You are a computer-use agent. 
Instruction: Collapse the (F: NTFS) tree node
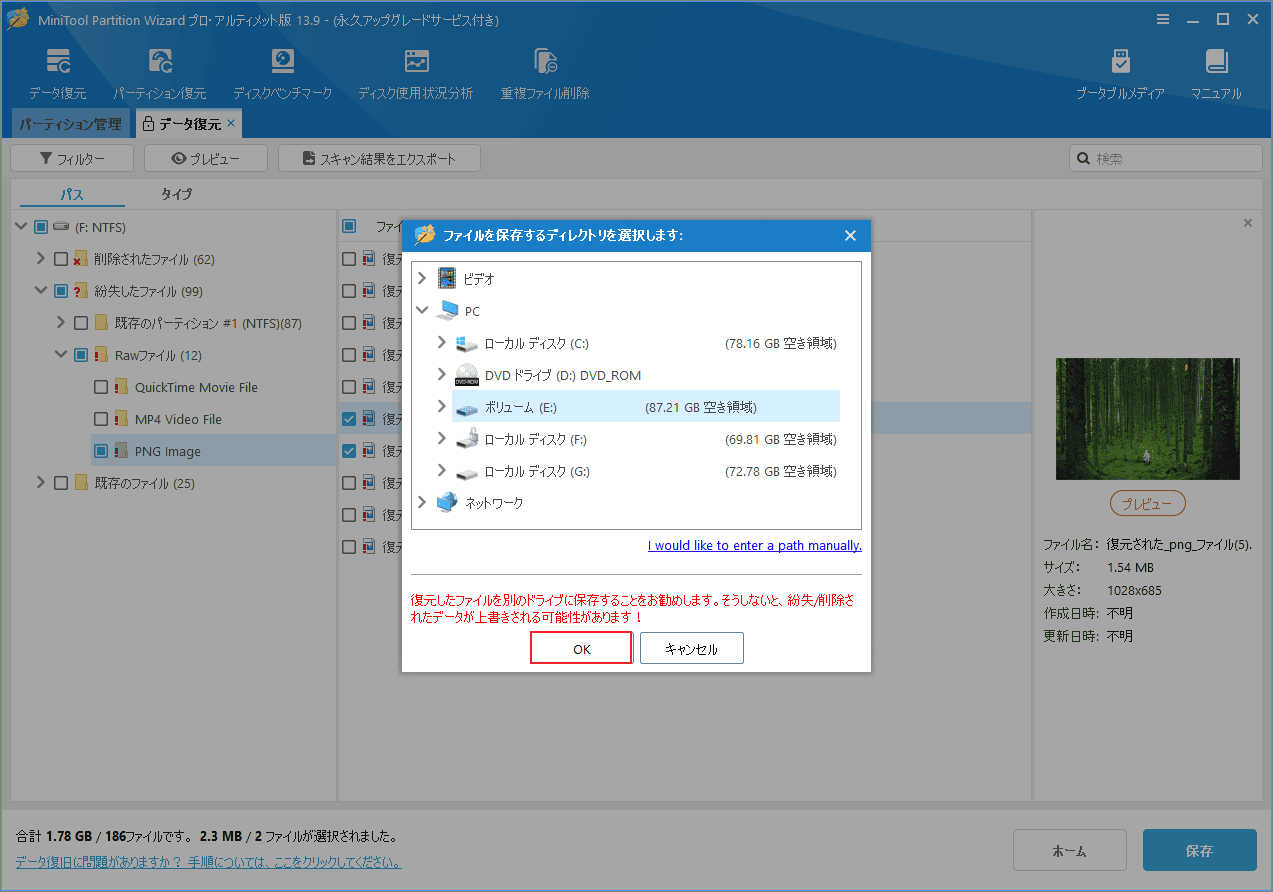tap(22, 227)
